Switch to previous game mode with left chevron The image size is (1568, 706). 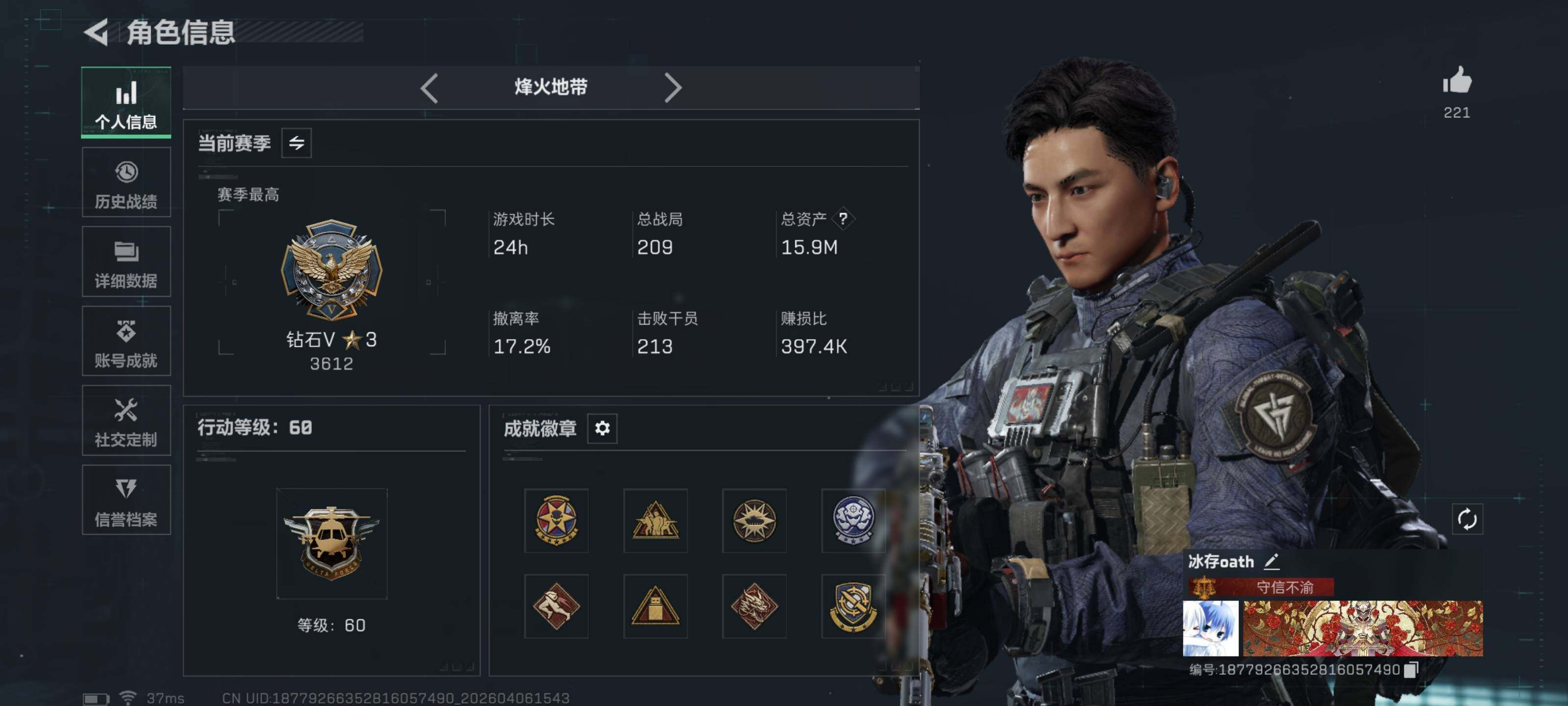point(429,88)
